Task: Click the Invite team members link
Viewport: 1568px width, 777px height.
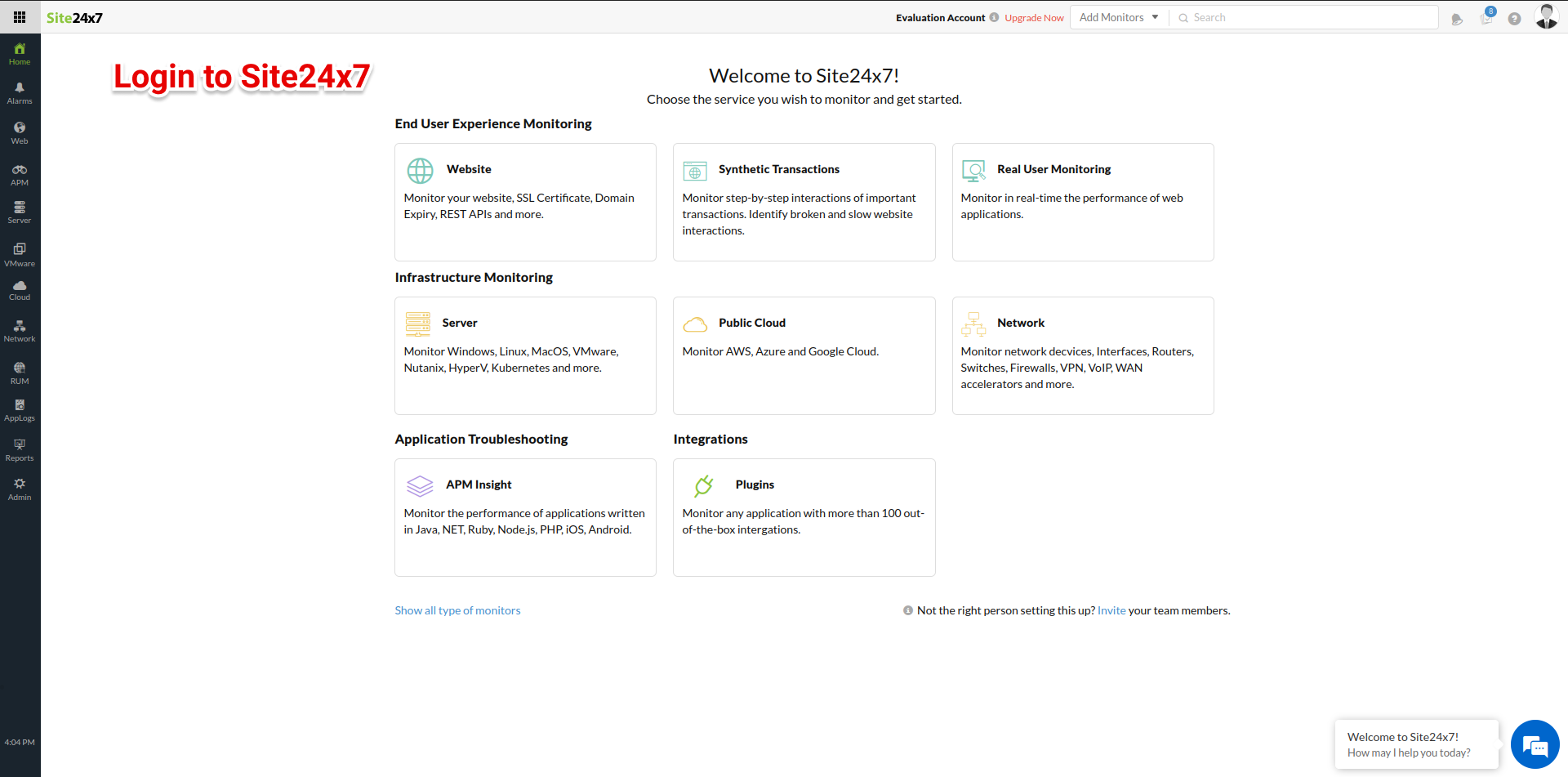Action: 1111,610
